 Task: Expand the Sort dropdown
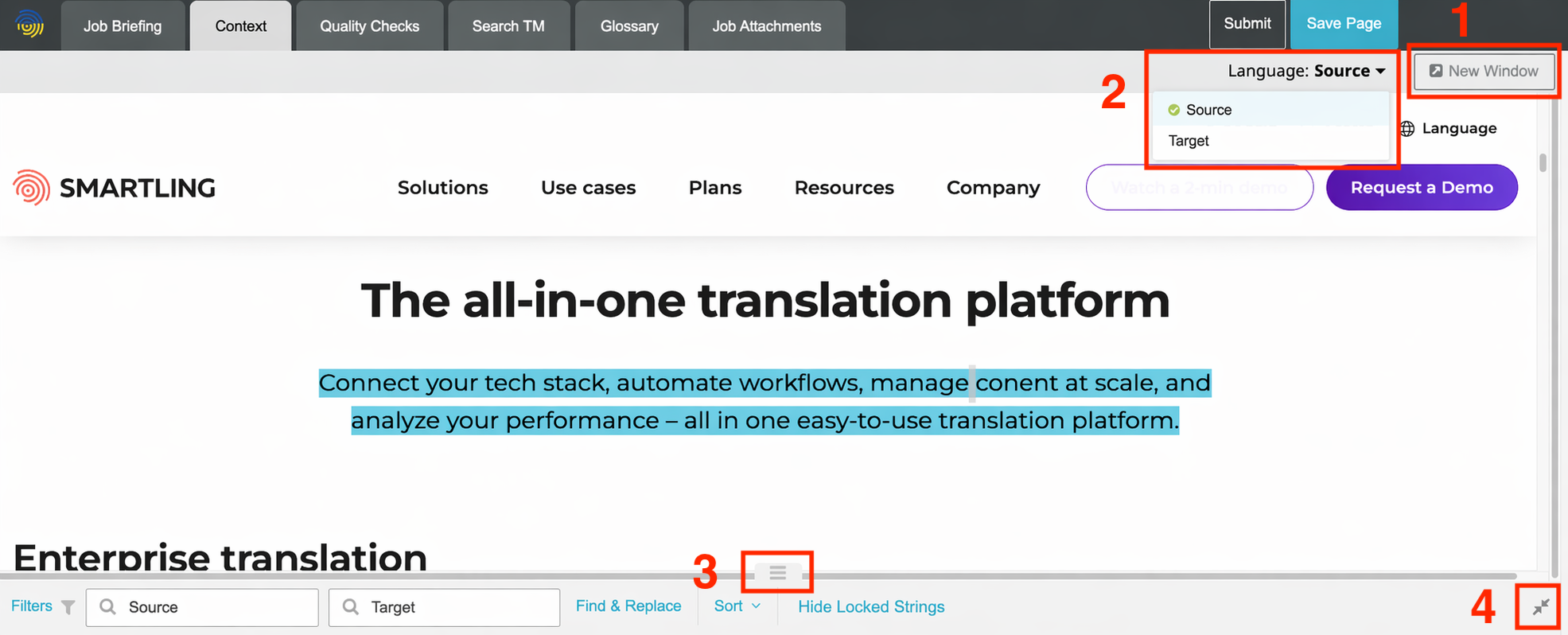click(737, 606)
